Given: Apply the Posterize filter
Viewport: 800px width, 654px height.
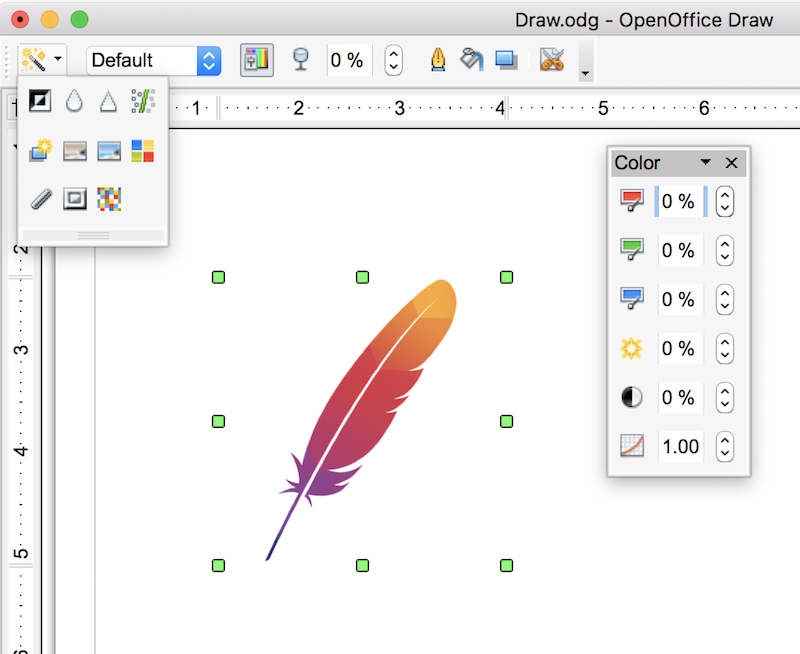Looking at the screenshot, I should (108, 150).
